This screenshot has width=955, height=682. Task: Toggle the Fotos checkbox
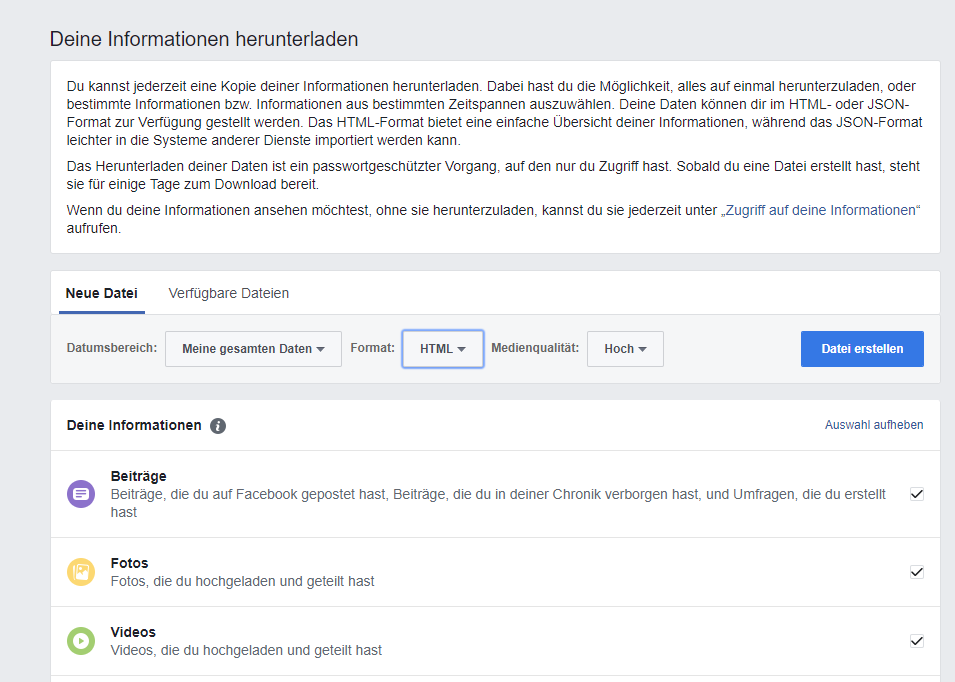(x=917, y=572)
